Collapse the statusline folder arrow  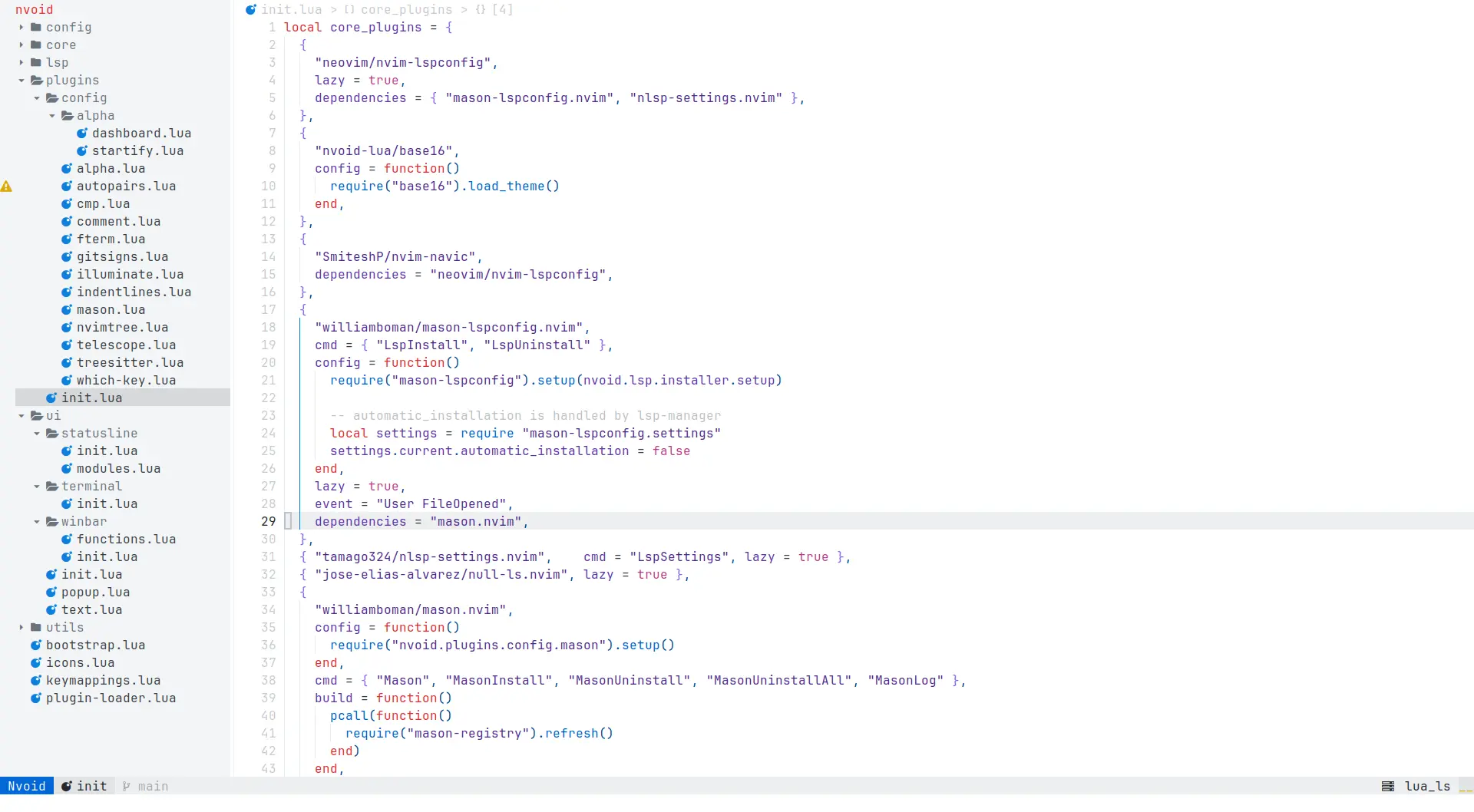pos(37,434)
